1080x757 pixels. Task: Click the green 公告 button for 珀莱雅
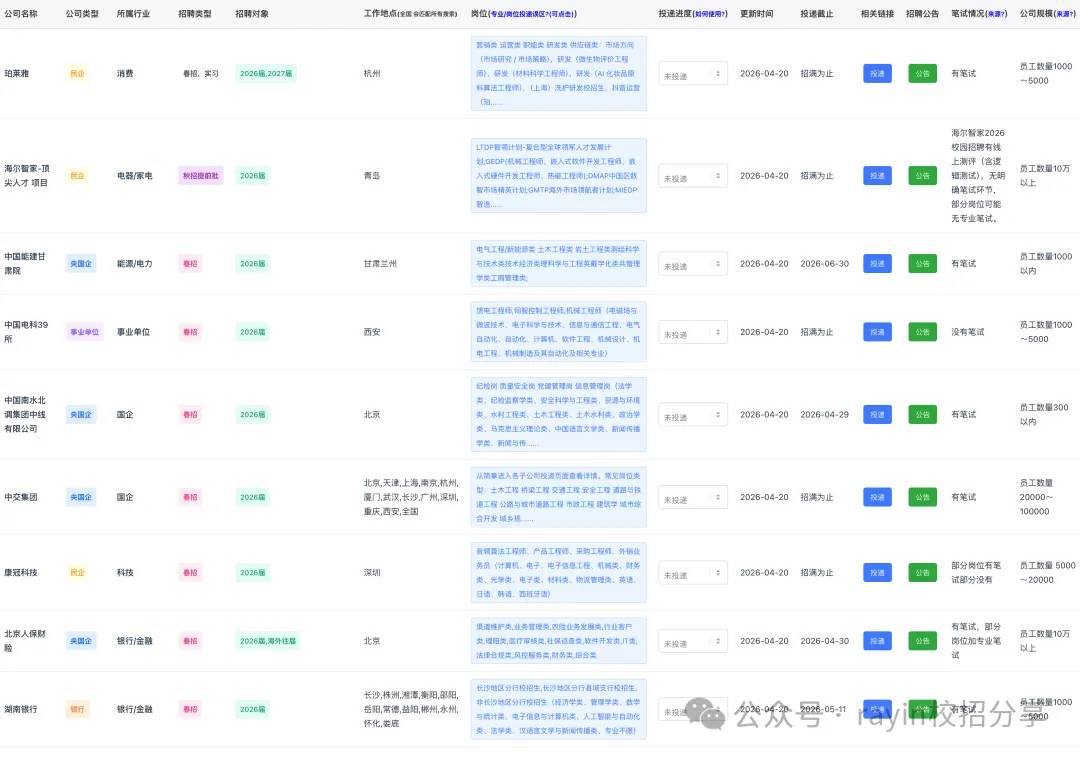pos(922,74)
